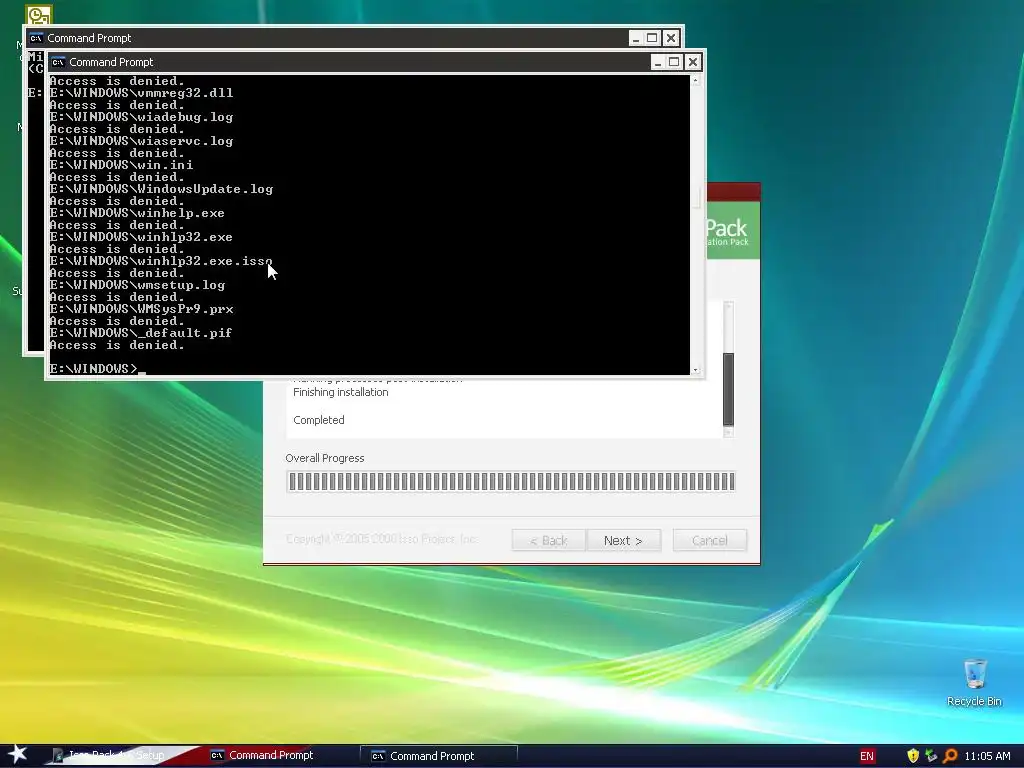Viewport: 1024px width, 768px height.
Task: Click the installer log scrollbar thumb
Action: pos(729,389)
